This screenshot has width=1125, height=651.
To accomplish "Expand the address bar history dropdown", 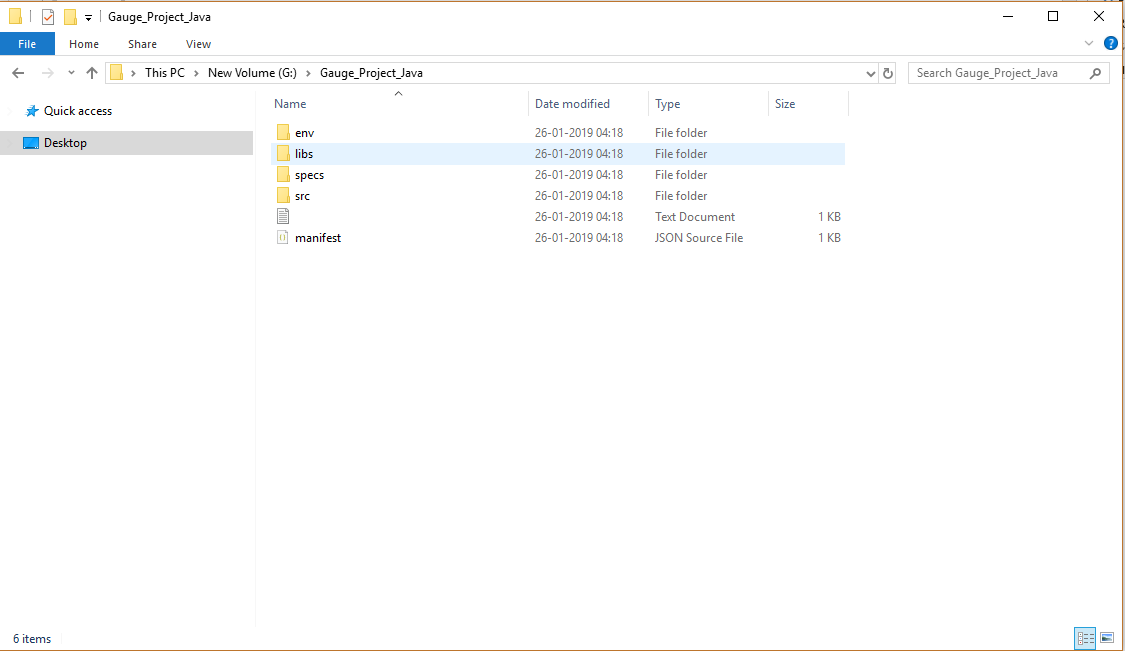I will (870, 73).
